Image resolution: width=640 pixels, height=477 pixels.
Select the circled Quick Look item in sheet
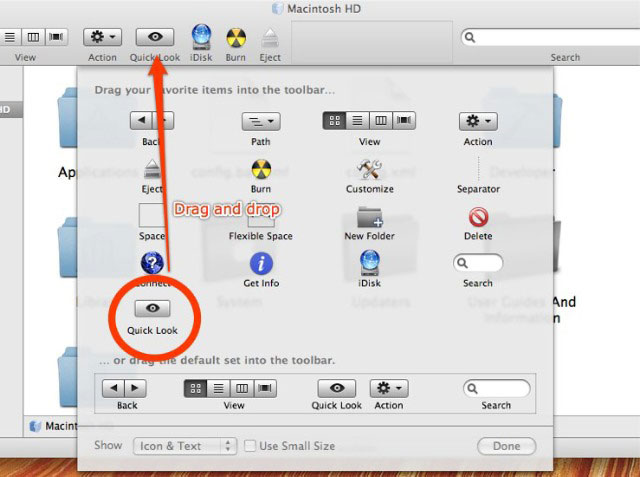[x=152, y=308]
